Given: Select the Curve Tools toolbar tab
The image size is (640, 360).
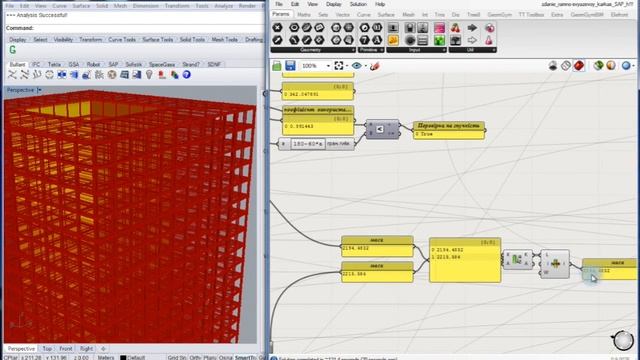Looking at the screenshot, I should point(122,40).
